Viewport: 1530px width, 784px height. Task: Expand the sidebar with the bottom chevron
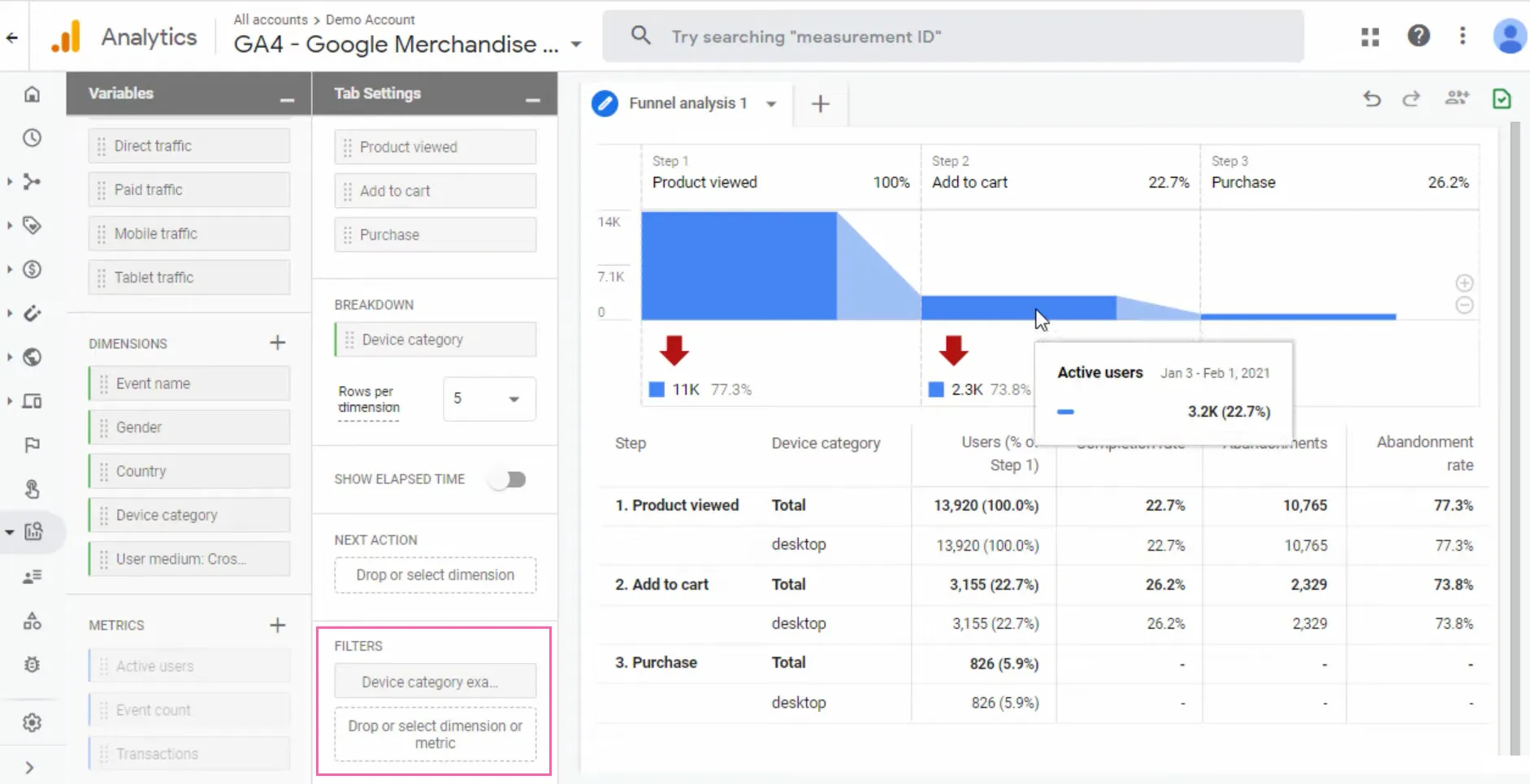tap(30, 768)
